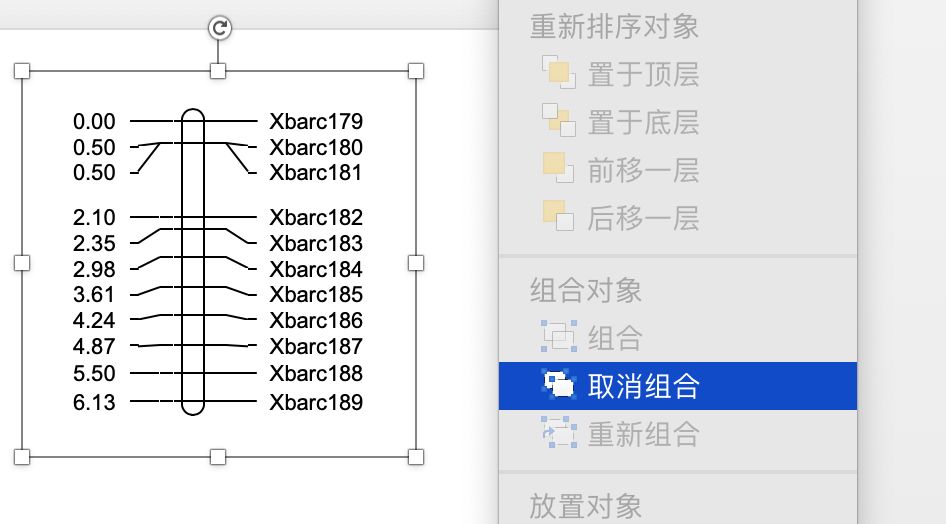This screenshot has height=524, width=946.
Task: Choose Bring Forward (前移一层)
Action: click(678, 170)
